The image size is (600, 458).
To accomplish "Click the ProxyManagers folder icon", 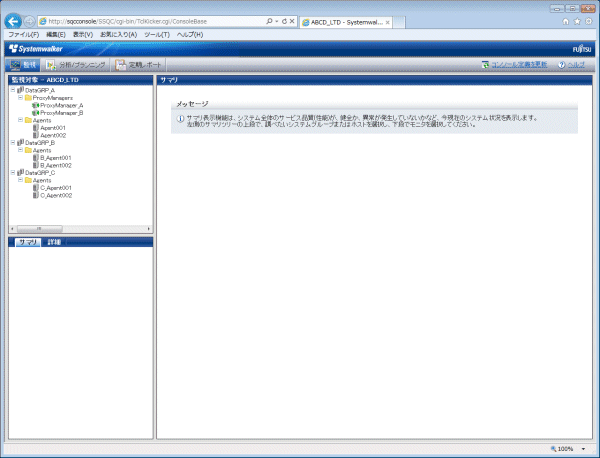I will [28, 98].
